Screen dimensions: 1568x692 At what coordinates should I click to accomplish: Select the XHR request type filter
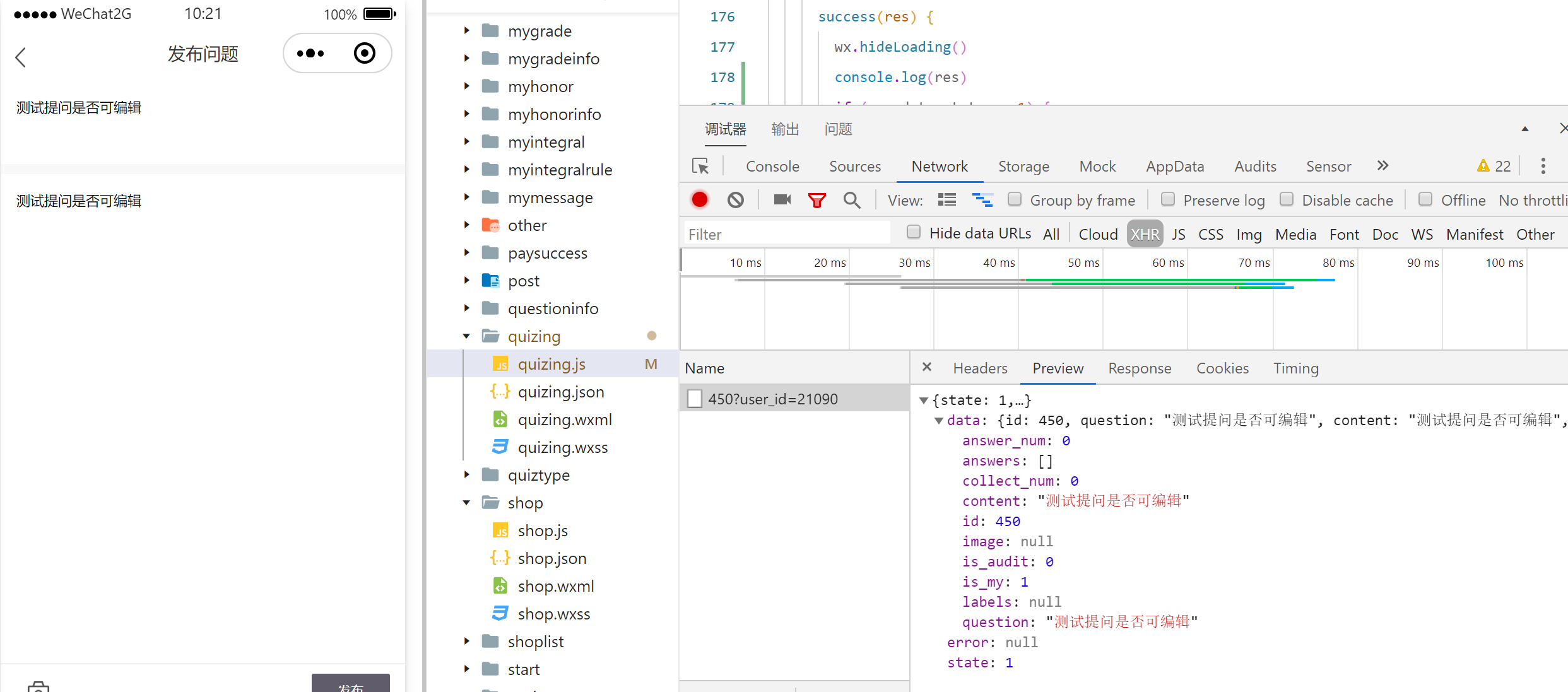[1144, 234]
